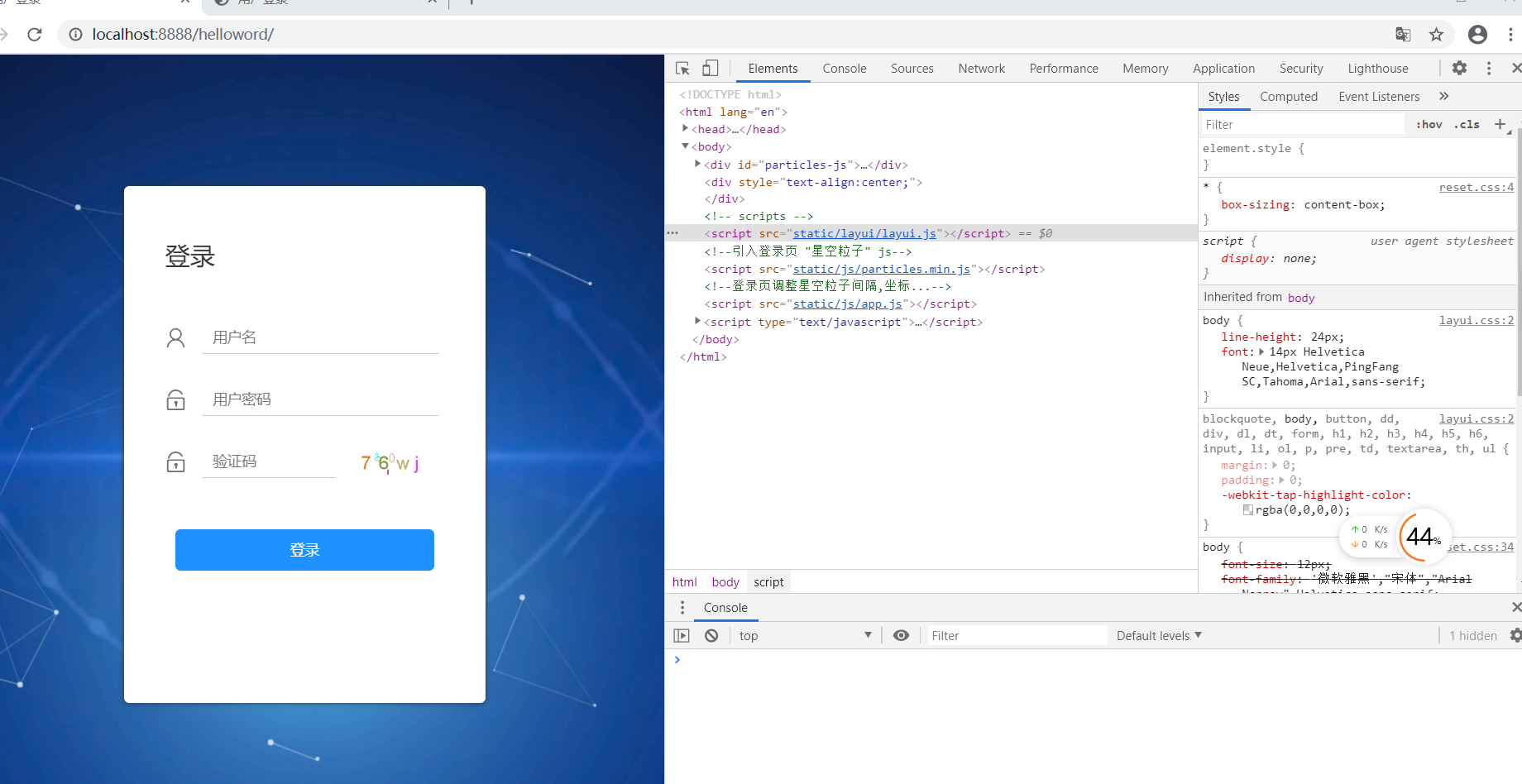Expand the padding shorthand property
This screenshot has height=784, width=1522.
point(1281,480)
